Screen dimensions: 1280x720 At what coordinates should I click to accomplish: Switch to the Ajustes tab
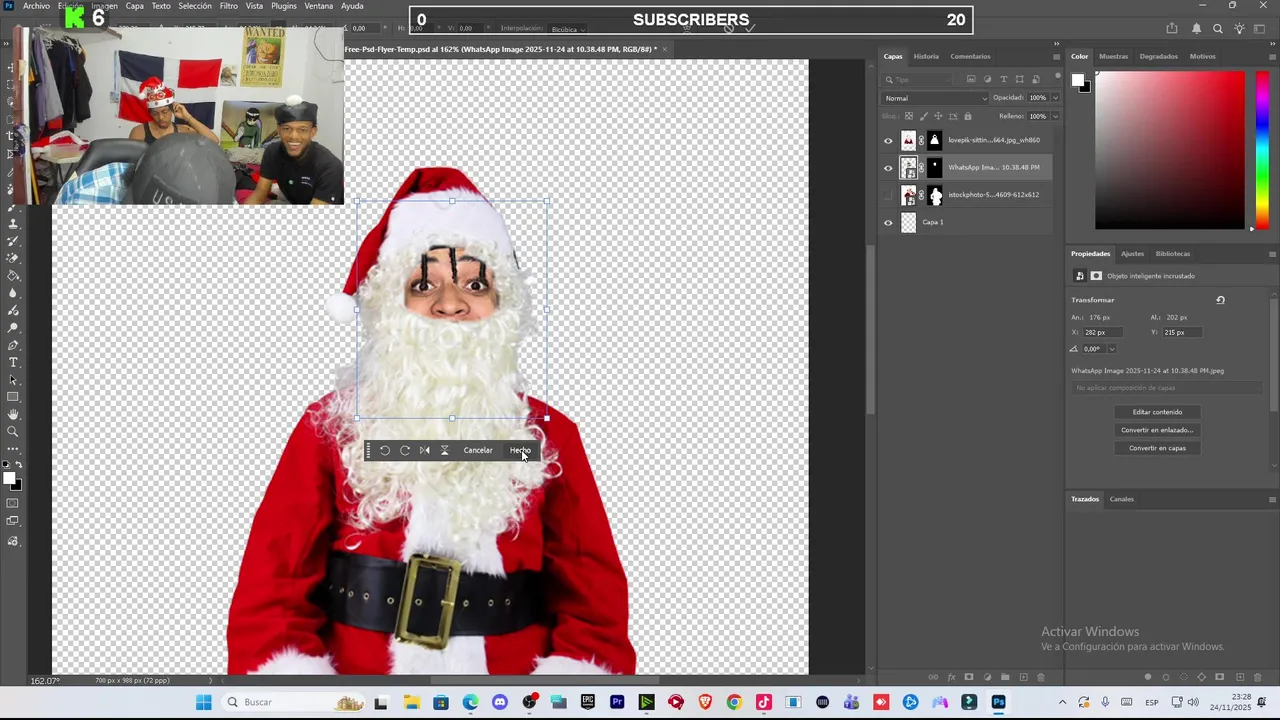tap(1132, 254)
